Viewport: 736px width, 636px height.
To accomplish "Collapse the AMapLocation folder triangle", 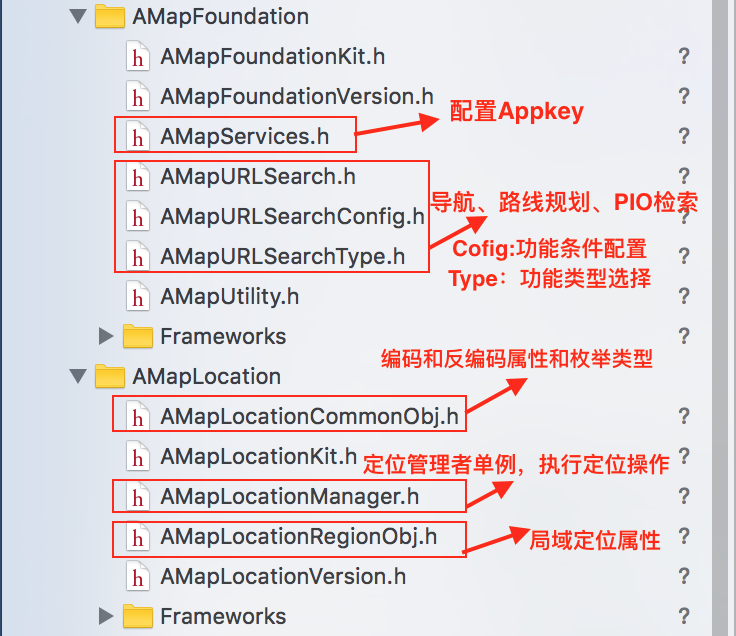I will point(78,376).
